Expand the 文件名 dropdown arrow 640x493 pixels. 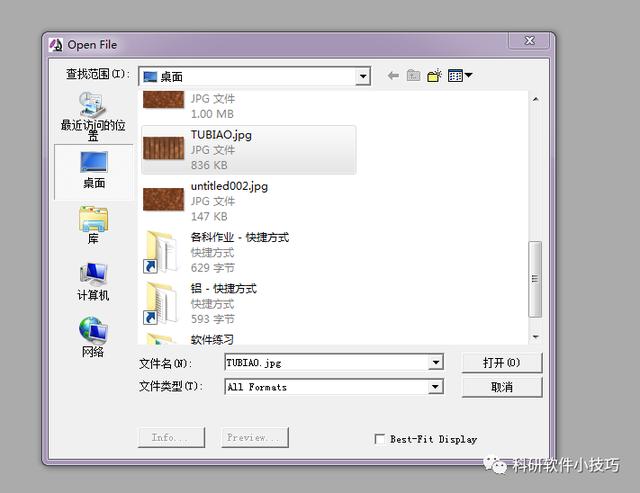(x=436, y=362)
